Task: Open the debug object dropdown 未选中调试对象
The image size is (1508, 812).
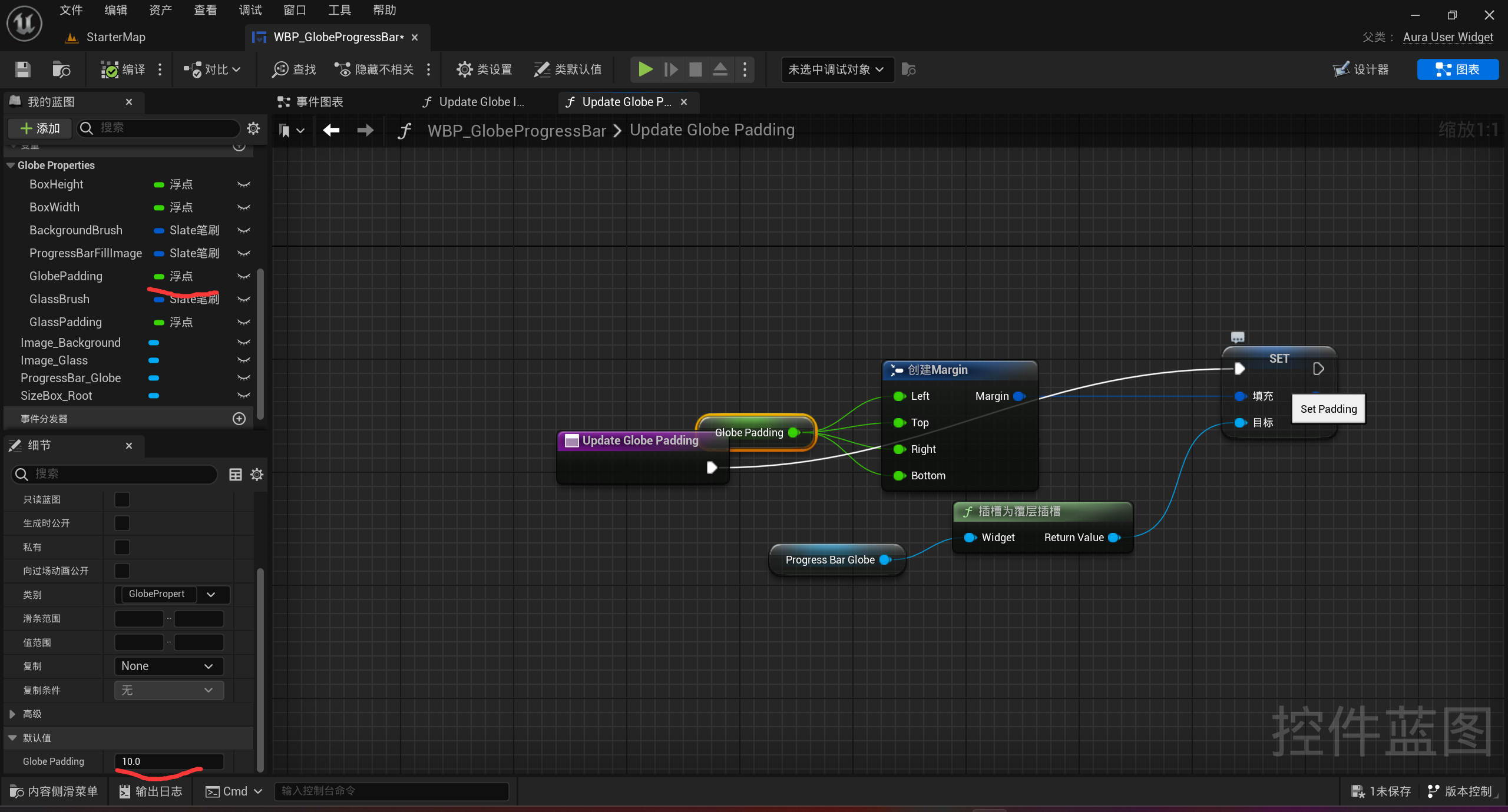Action: (836, 69)
